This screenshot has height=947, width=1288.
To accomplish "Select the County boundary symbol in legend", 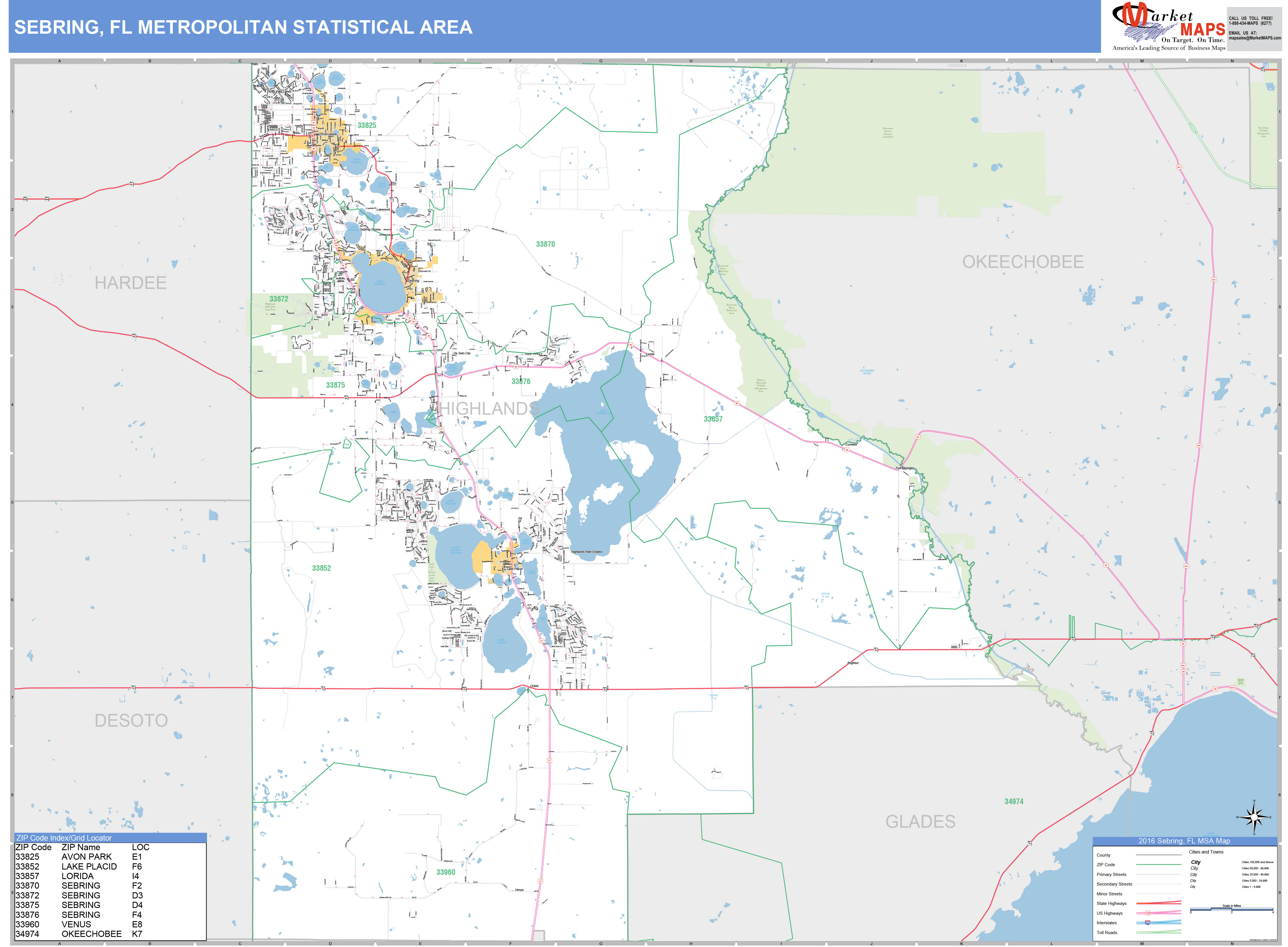I will 1159,855.
